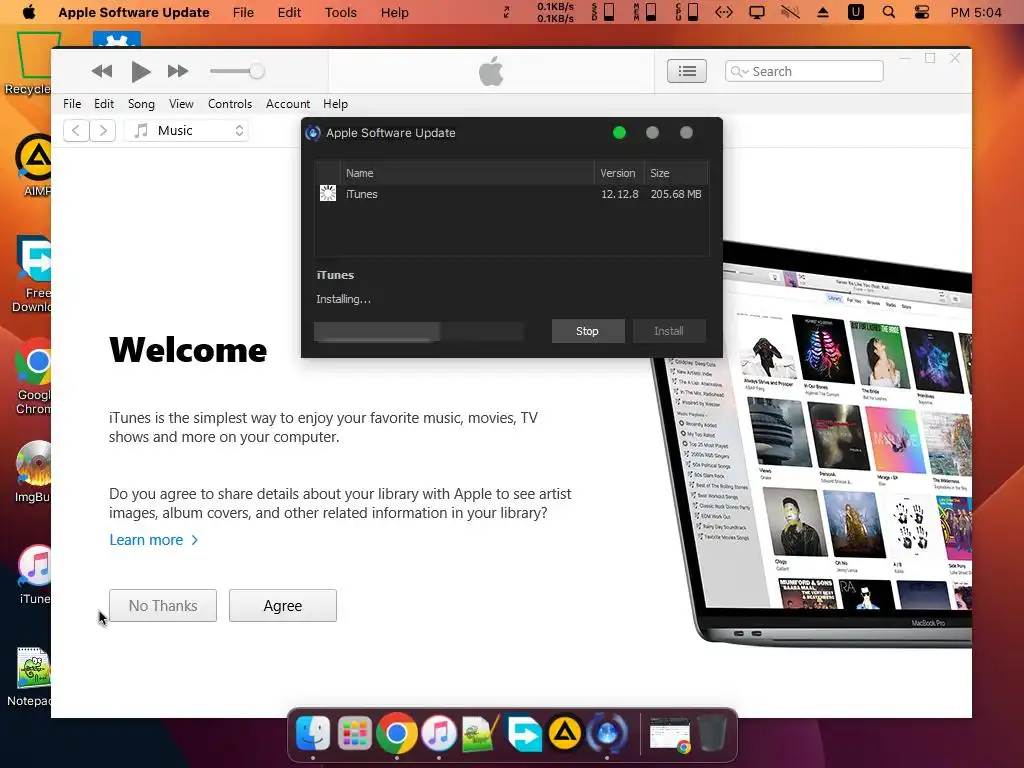
Task: Open the Apple menu in top bar
Action: [x=29, y=12]
